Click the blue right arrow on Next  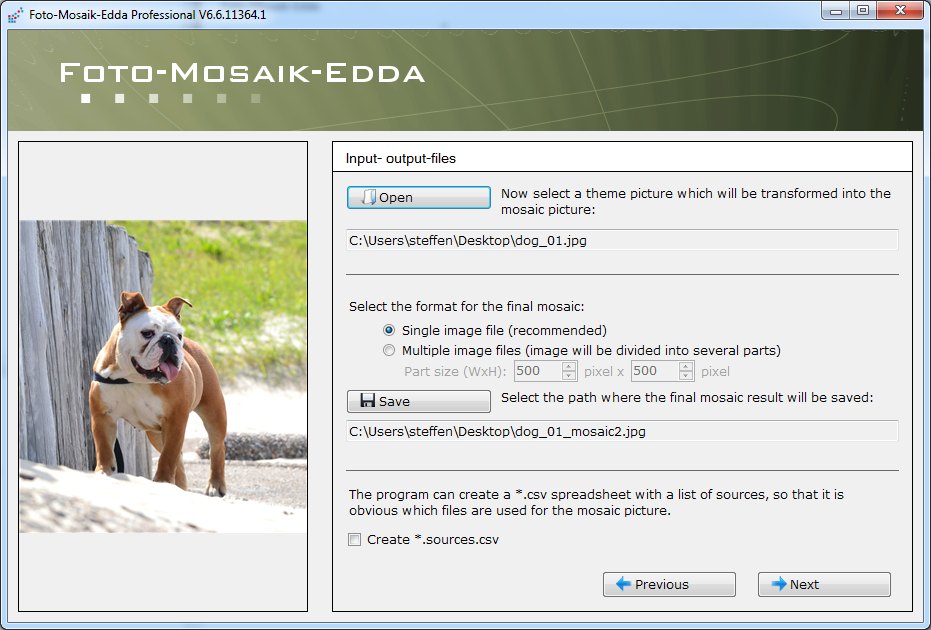778,584
